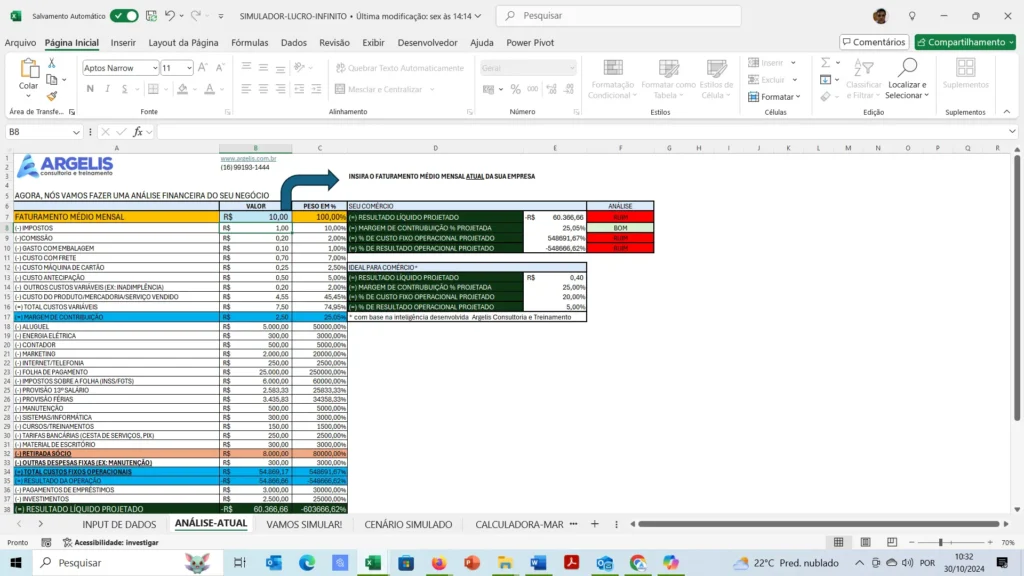Adjust the zoom slider handle
The width and height of the screenshot is (1024, 576).
(940, 543)
